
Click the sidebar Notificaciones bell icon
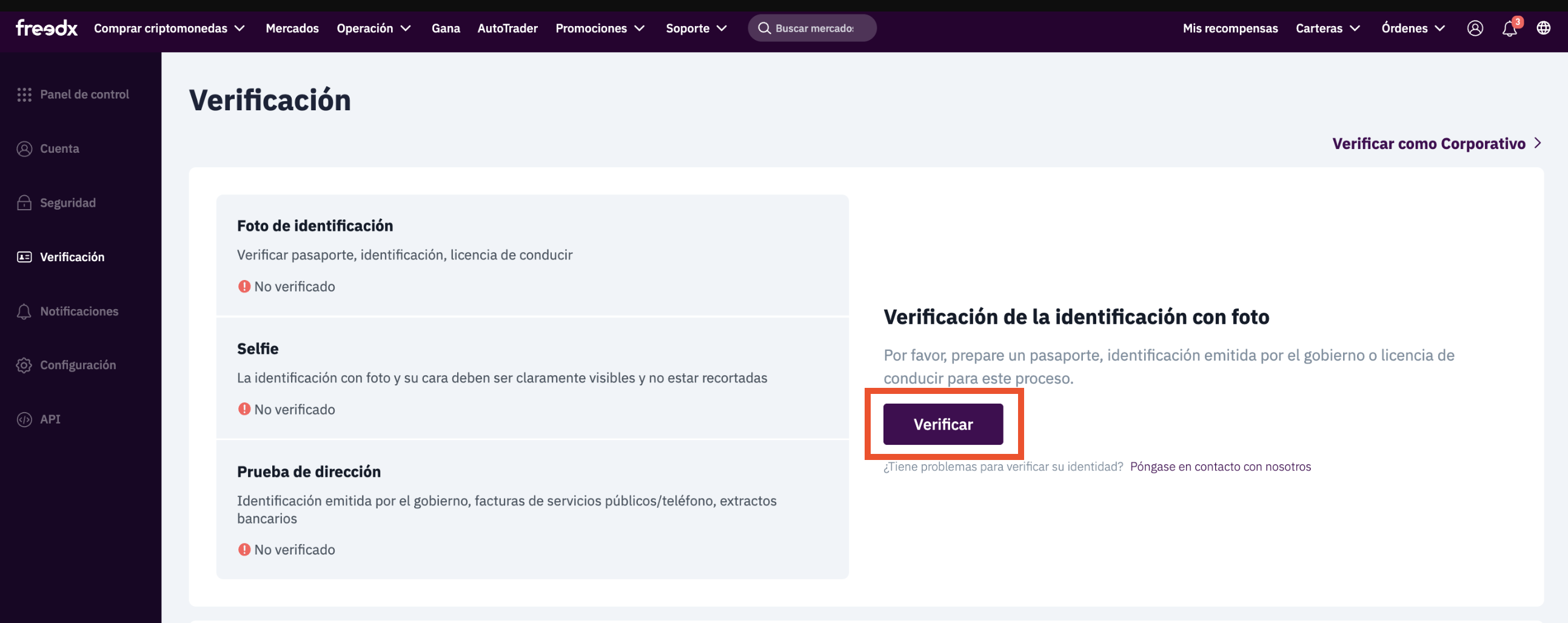click(x=24, y=311)
